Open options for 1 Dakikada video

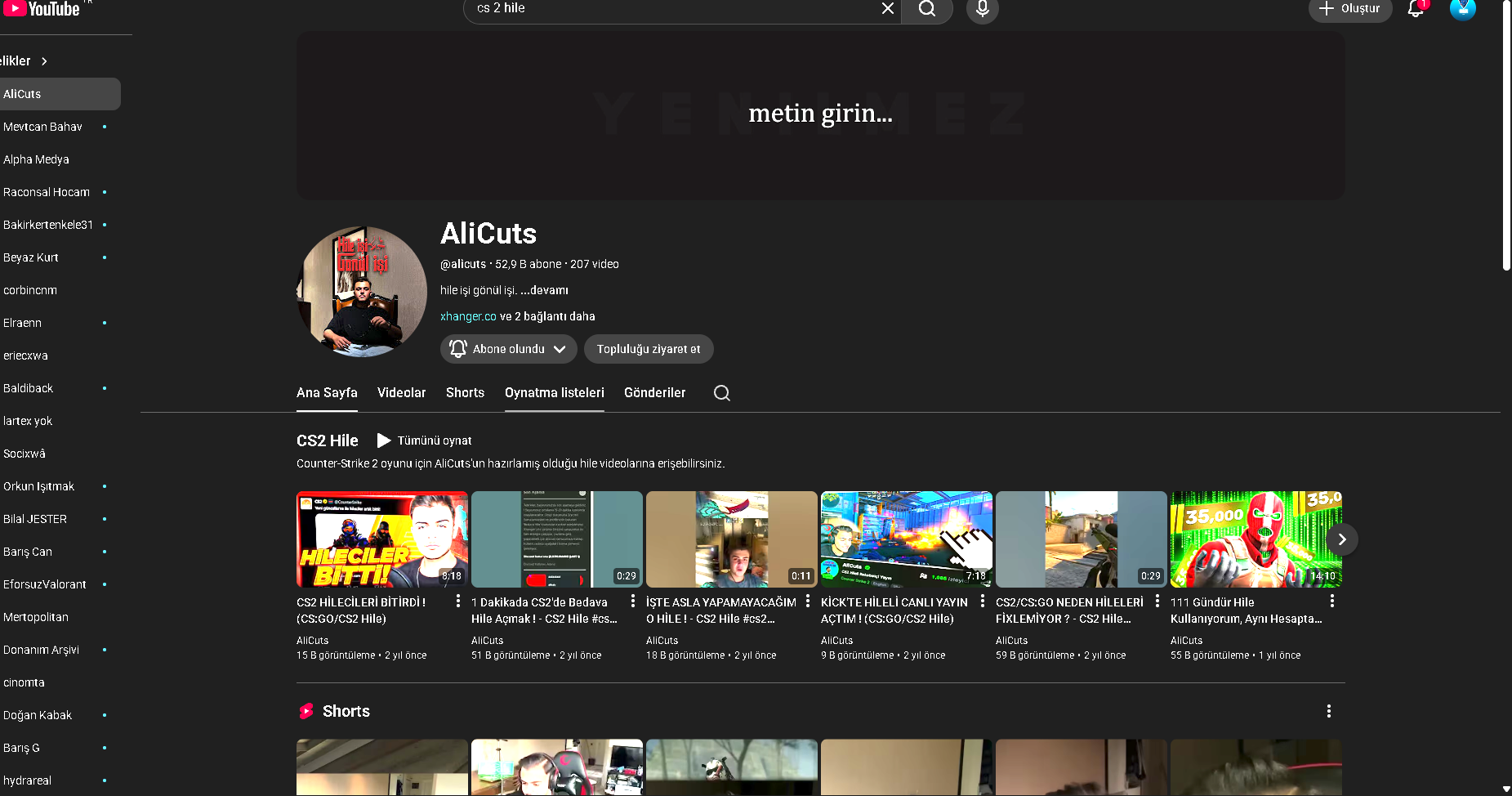[633, 601]
